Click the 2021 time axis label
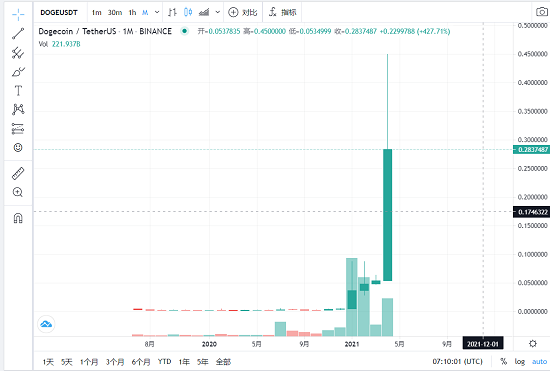 pyautogui.click(x=352, y=344)
